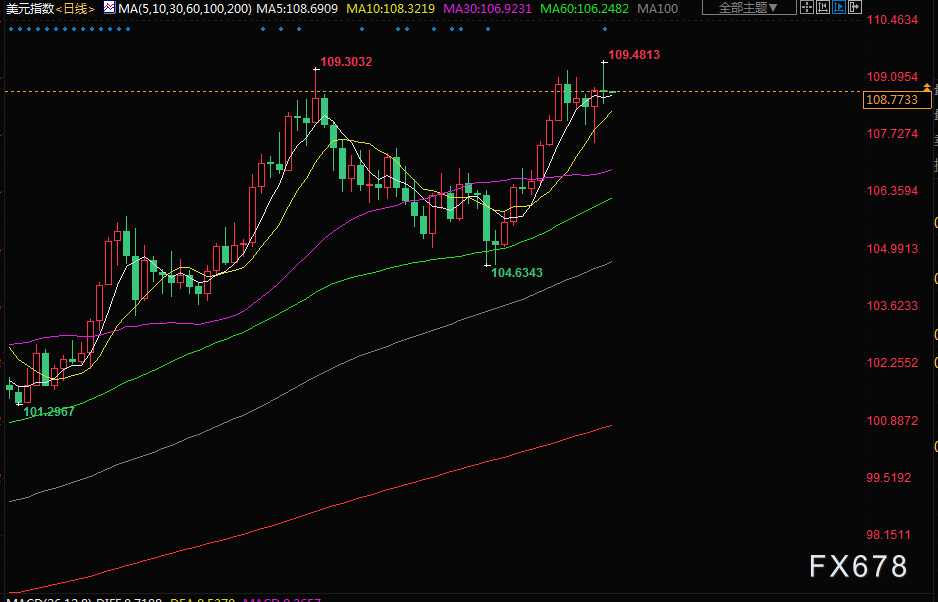Screen dimensions: 938x602
Task: Click the 109.4813 high price marker
Action: [634, 55]
